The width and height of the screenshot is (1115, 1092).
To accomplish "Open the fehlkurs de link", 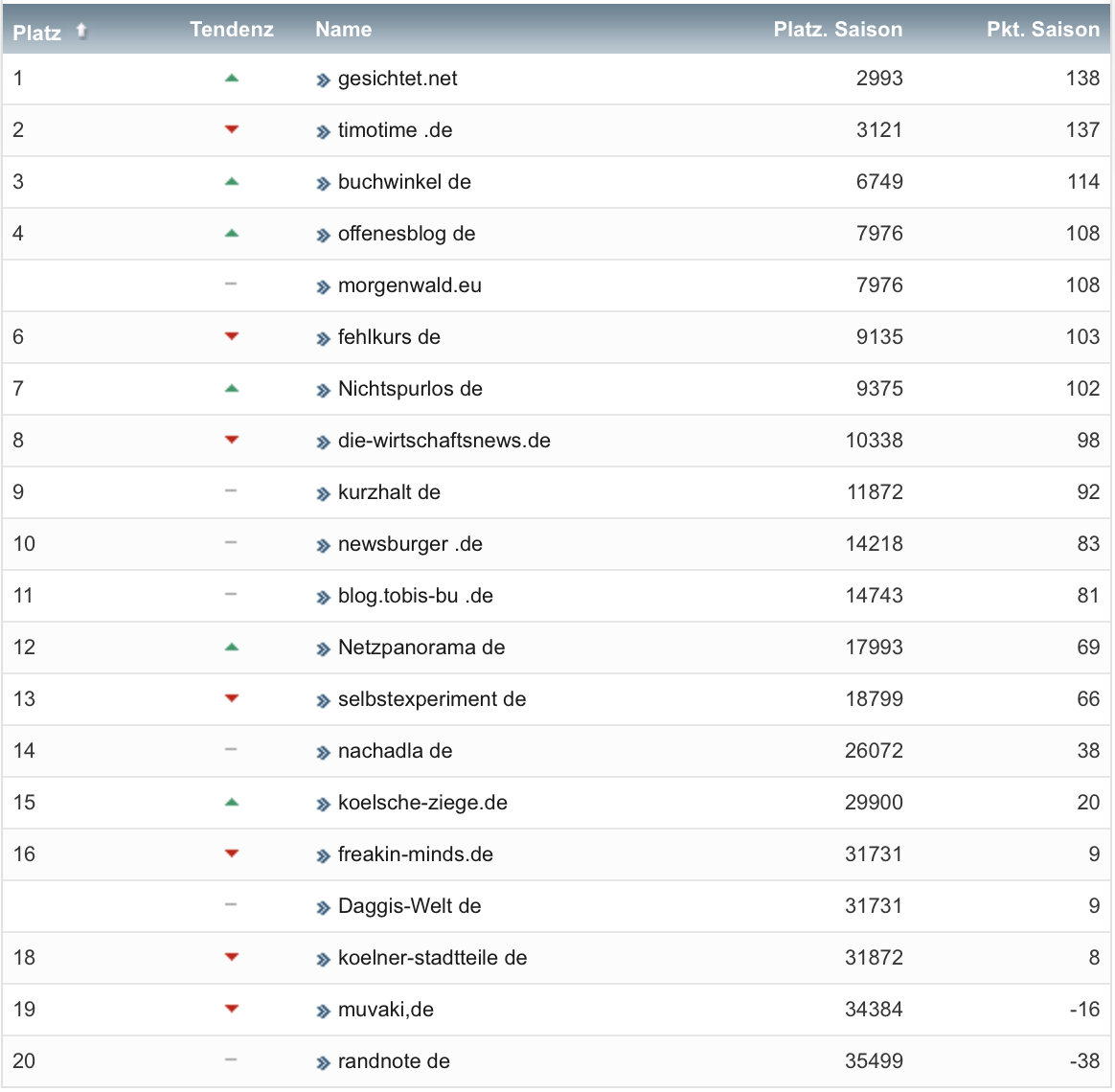I will 389,337.
